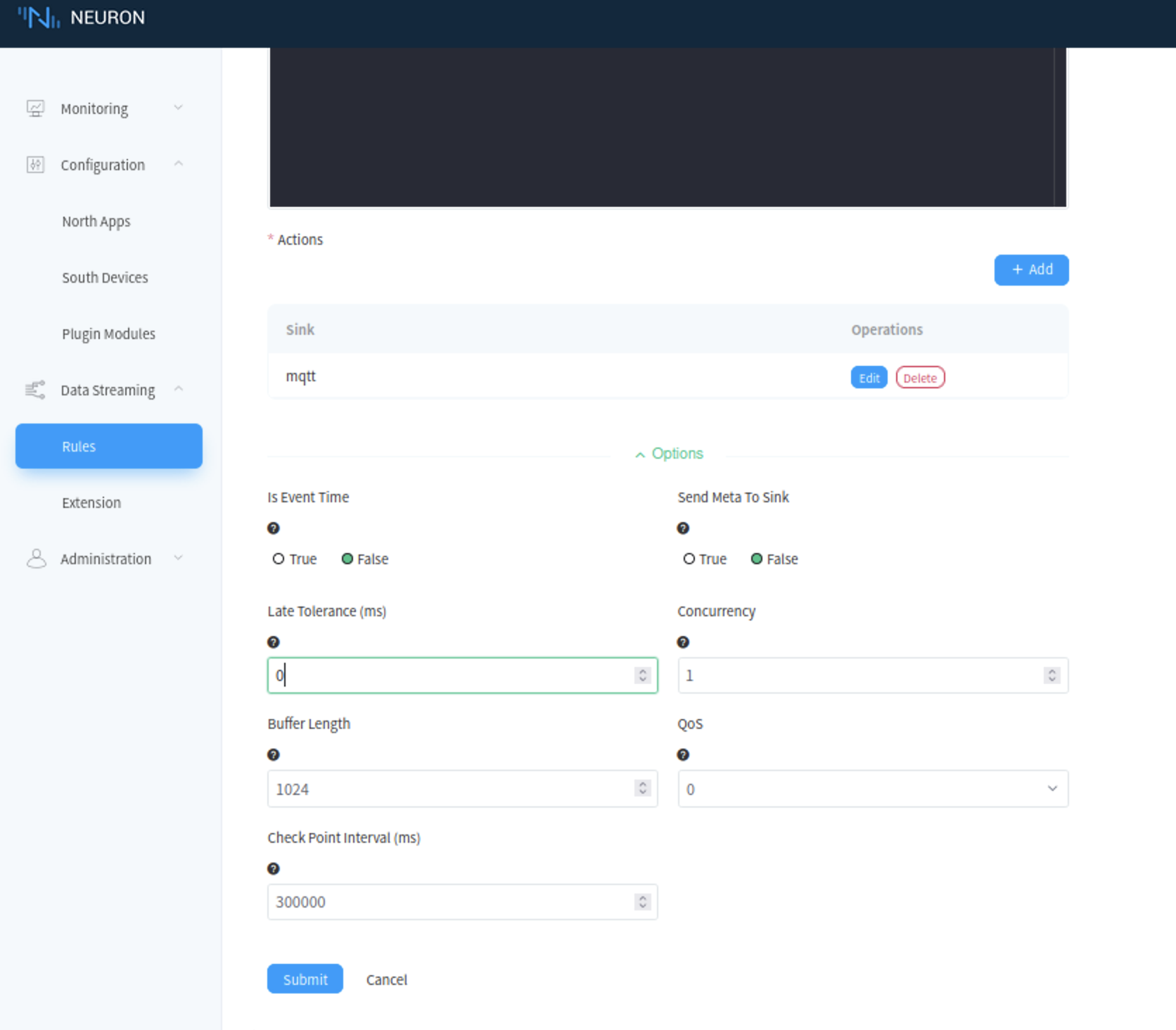Focus the Concurrency input field
1176x1030 pixels.
pos(873,675)
